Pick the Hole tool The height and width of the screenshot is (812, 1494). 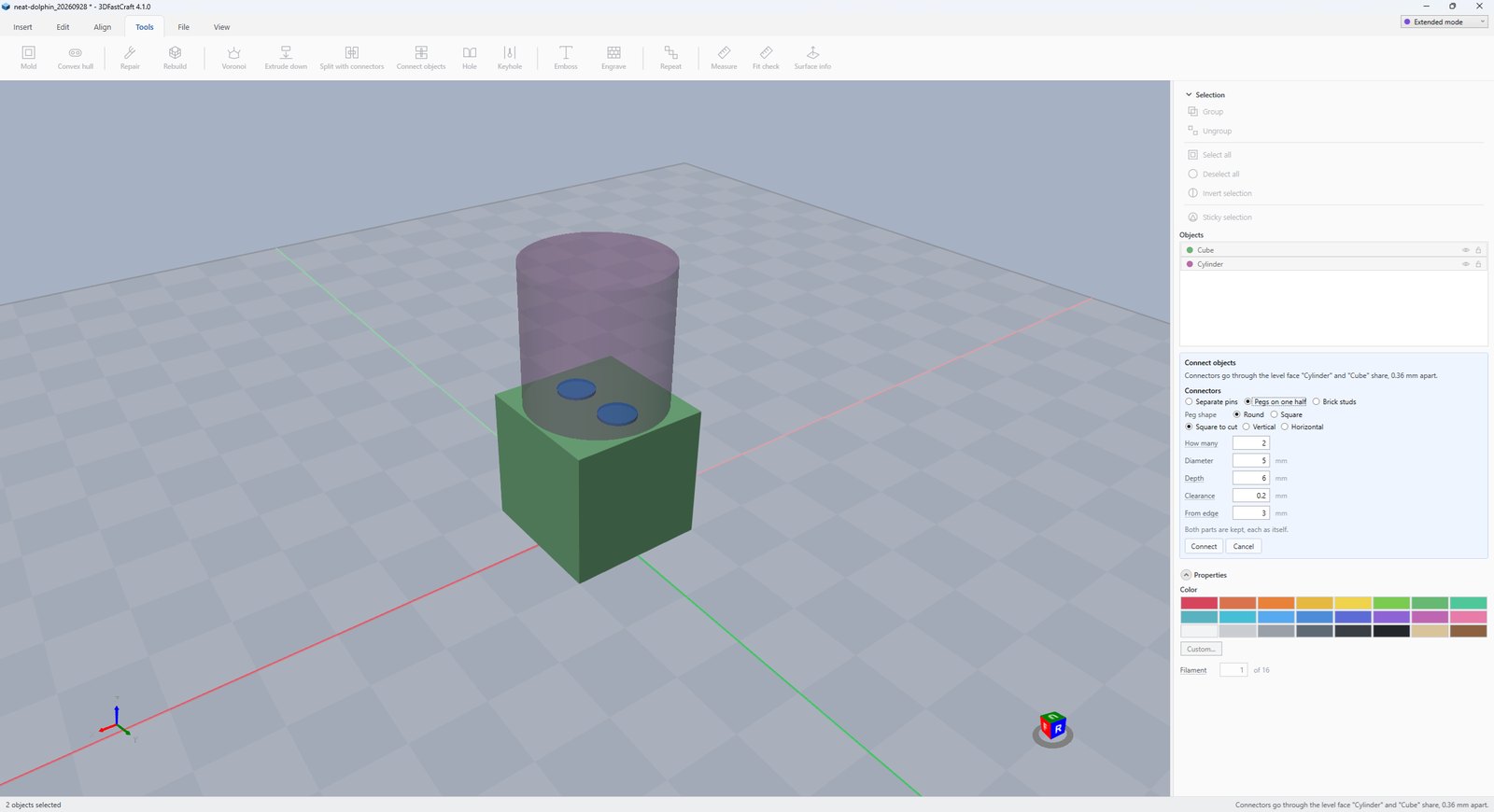tap(470, 58)
